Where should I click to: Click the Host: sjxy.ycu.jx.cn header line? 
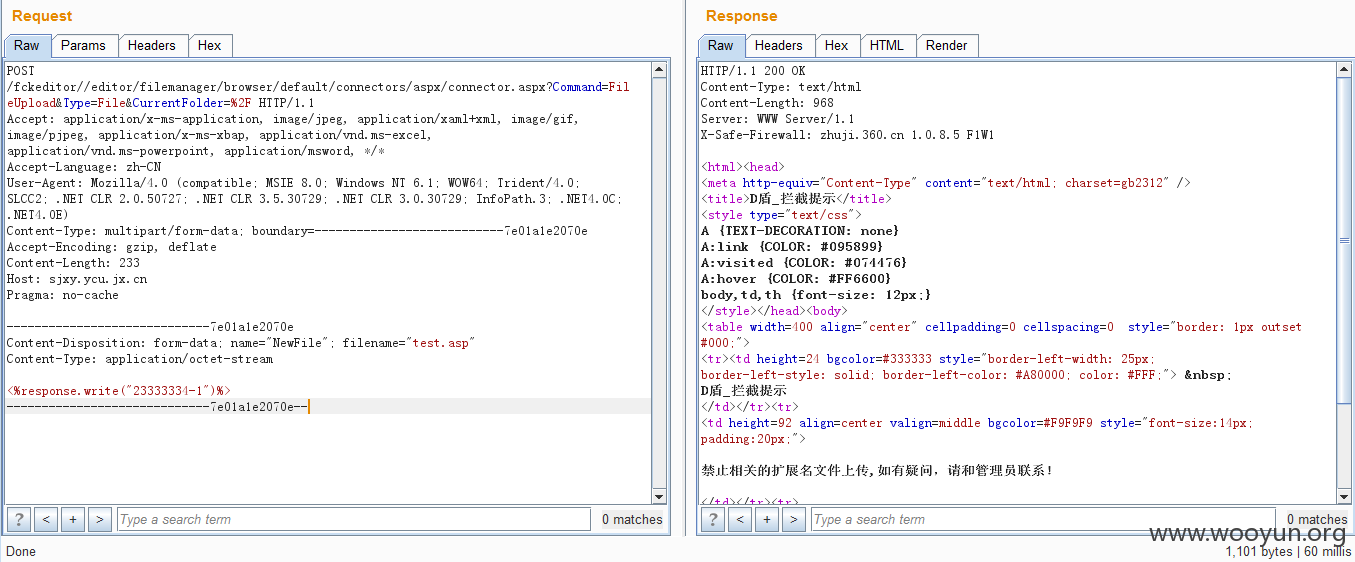pyautogui.click(x=76, y=279)
